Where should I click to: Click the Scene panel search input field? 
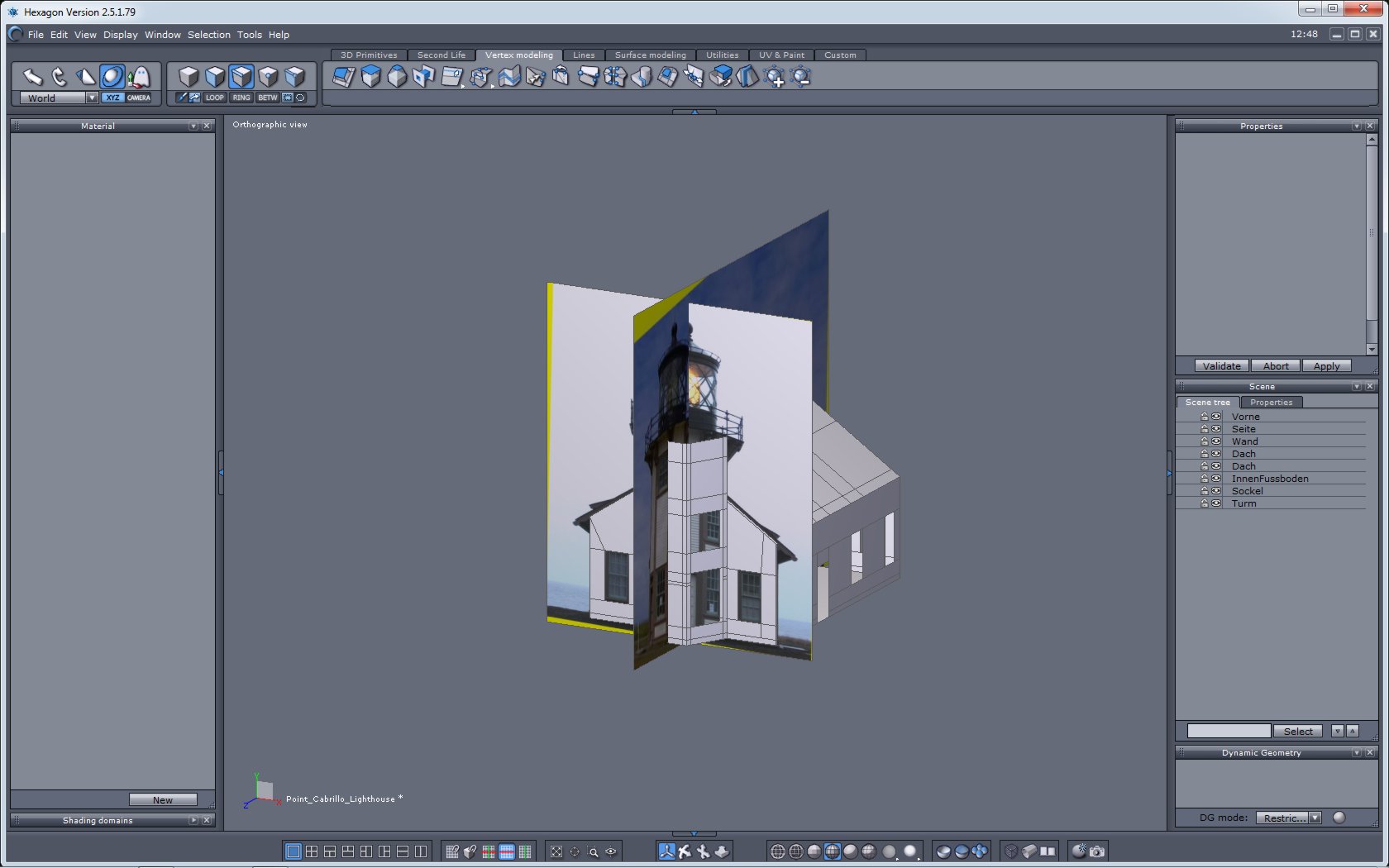(x=1229, y=732)
